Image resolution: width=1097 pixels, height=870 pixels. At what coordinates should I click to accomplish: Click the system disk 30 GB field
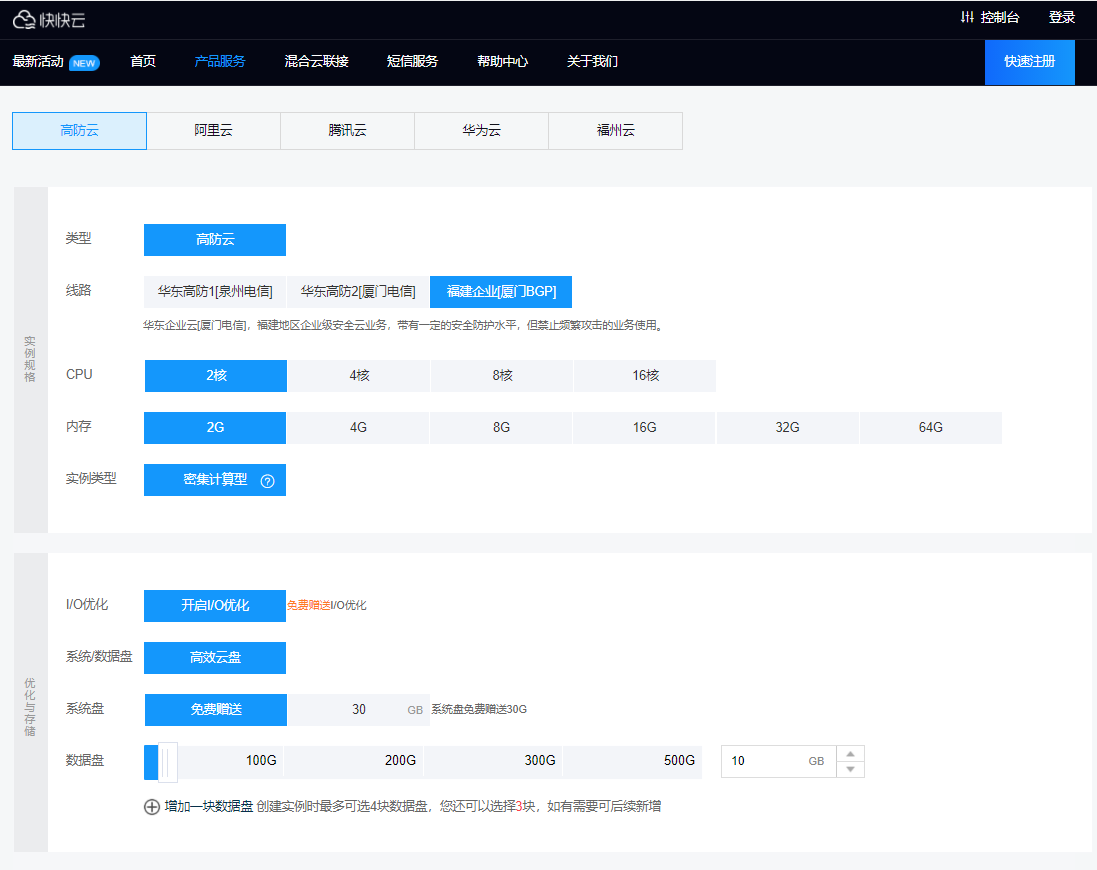(x=358, y=709)
